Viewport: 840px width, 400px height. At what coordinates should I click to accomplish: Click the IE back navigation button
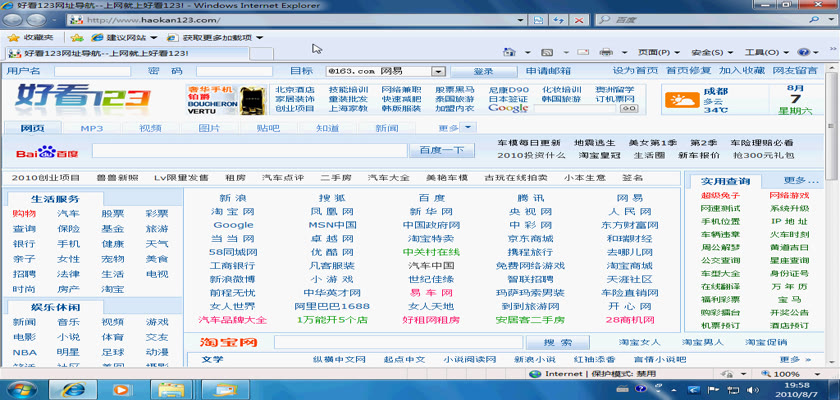14,19
